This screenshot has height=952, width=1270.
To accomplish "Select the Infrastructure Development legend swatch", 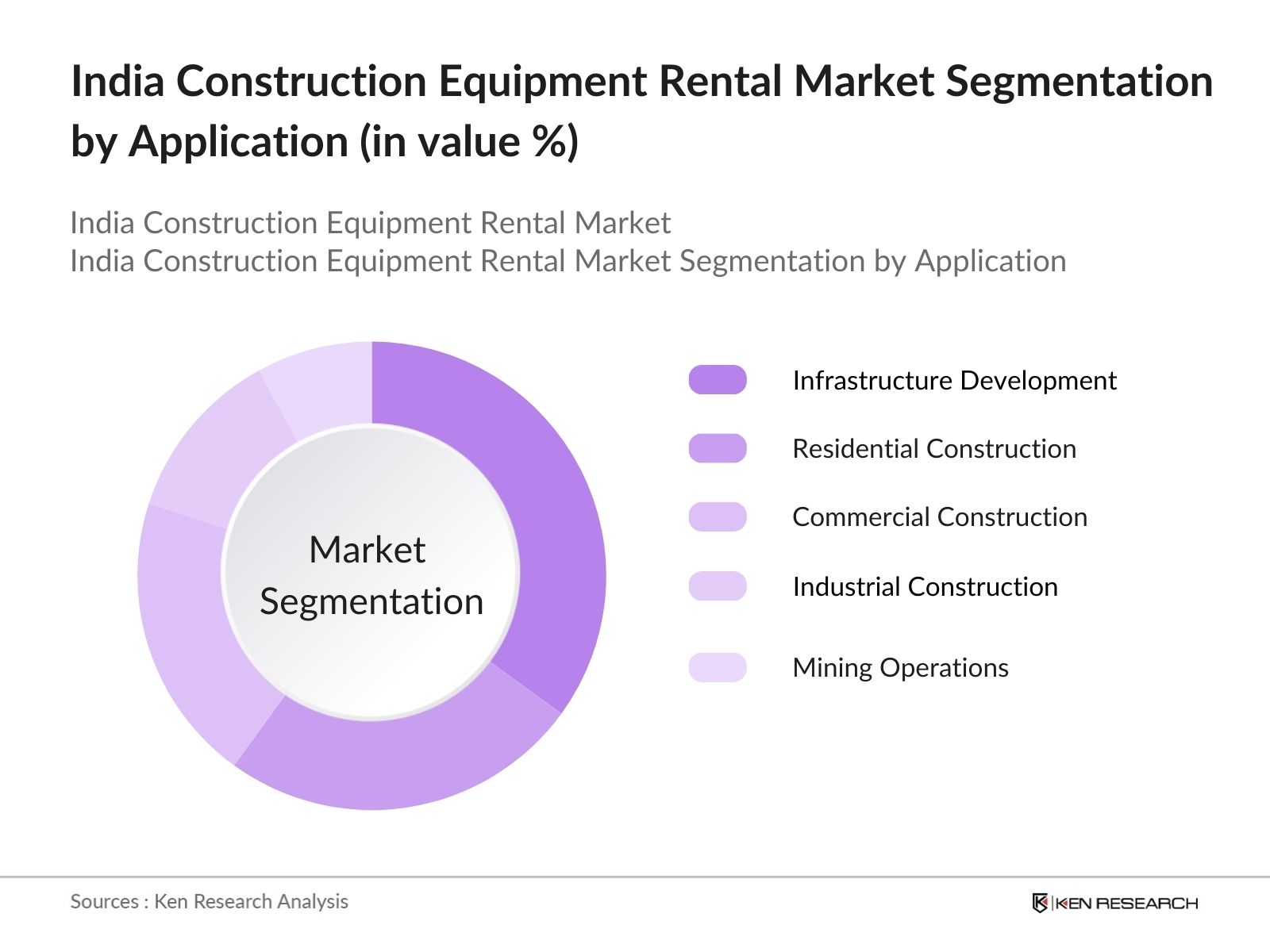I will 718,380.
